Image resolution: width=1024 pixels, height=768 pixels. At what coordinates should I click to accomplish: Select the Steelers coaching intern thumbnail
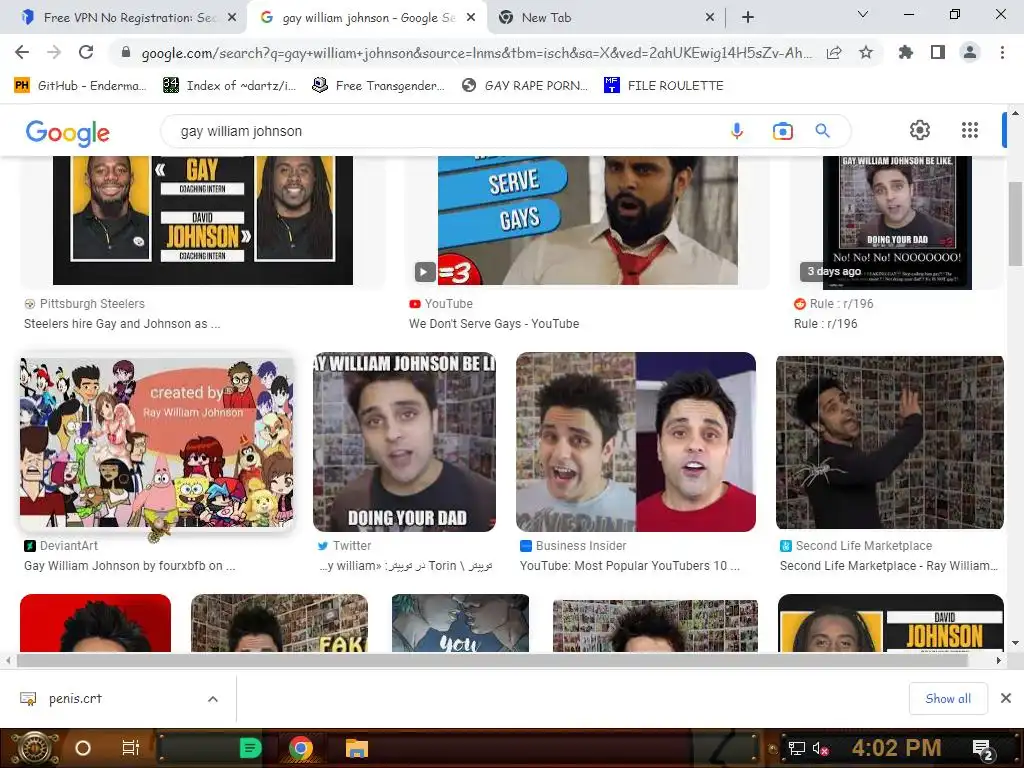[x=203, y=220]
